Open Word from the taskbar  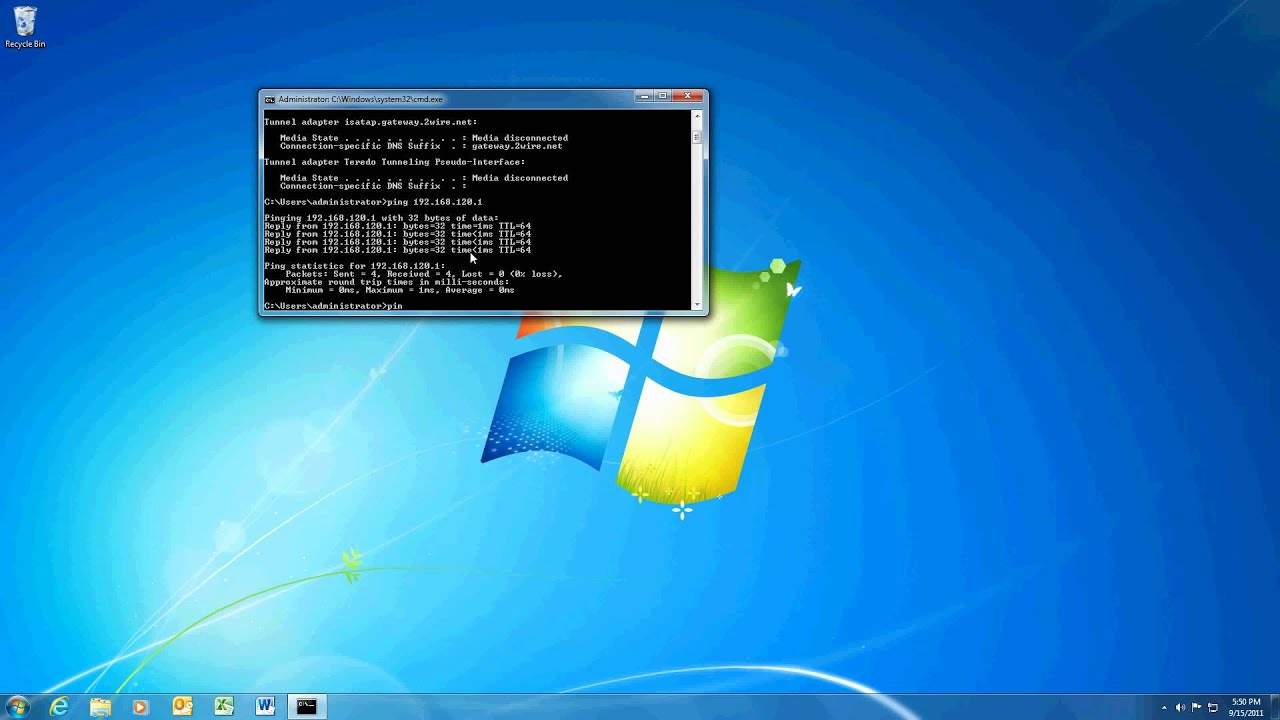click(265, 707)
